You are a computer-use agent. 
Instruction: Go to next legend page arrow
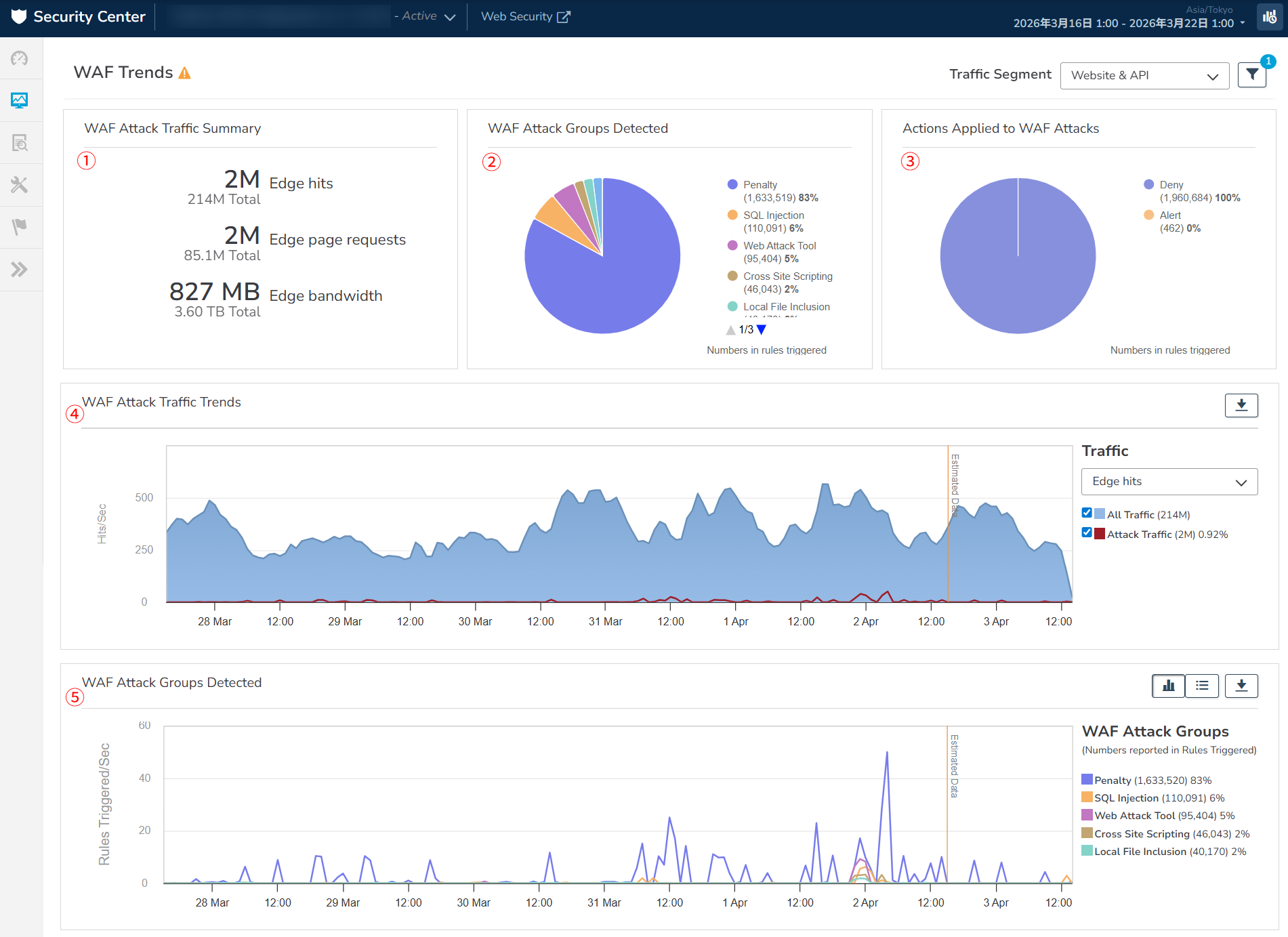click(762, 330)
